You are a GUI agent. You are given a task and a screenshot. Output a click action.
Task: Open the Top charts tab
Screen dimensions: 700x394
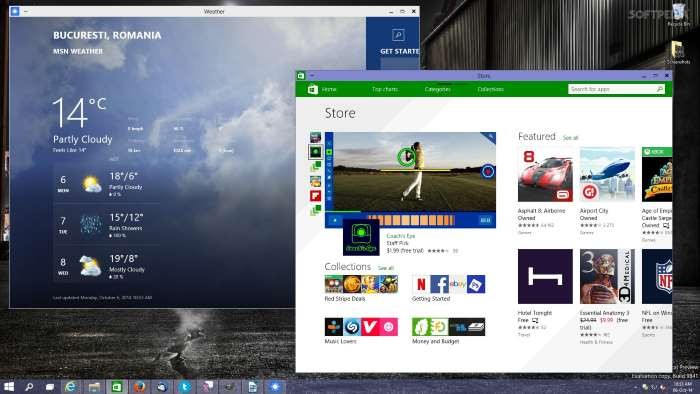click(385, 89)
